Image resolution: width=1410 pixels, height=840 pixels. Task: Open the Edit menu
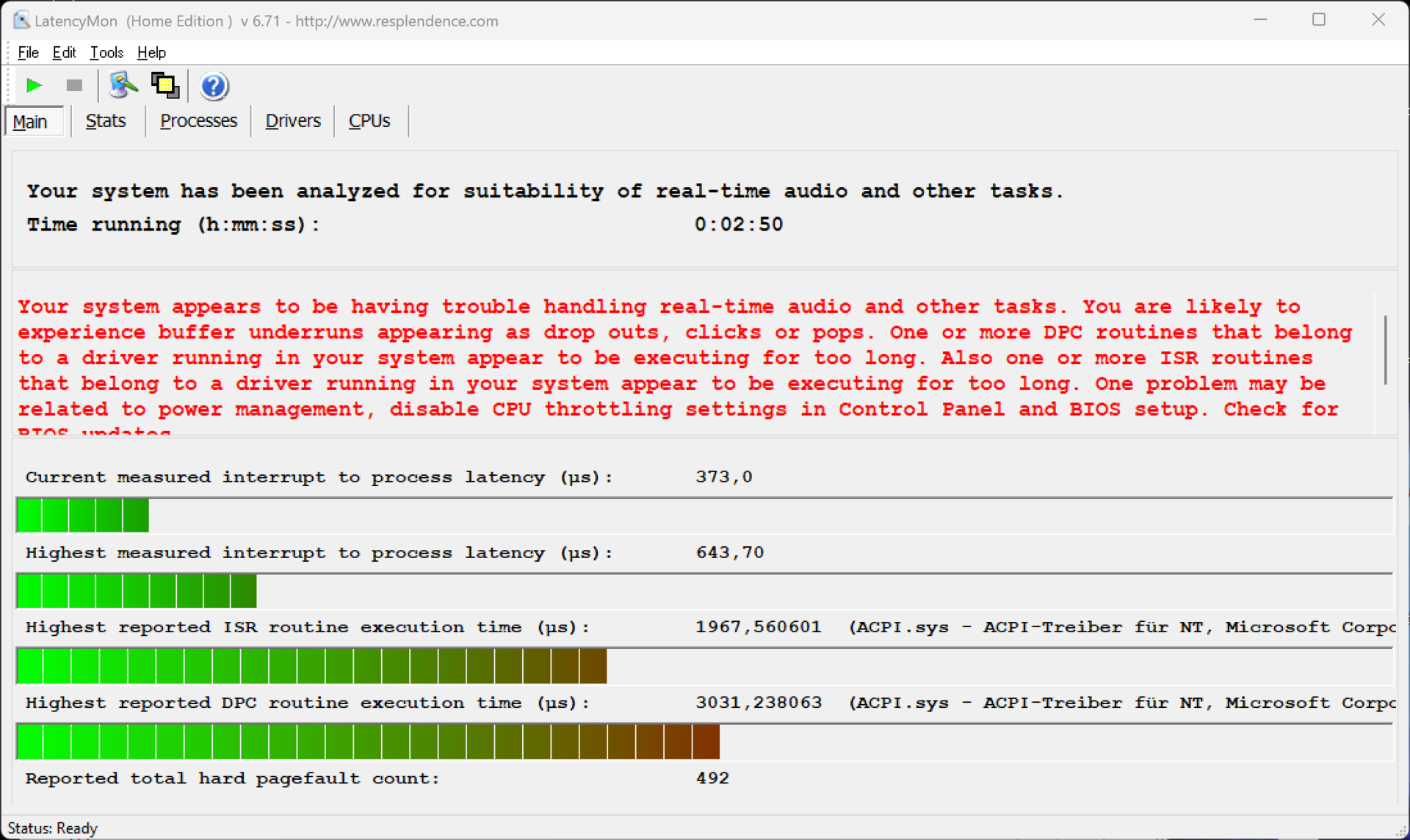[x=64, y=52]
